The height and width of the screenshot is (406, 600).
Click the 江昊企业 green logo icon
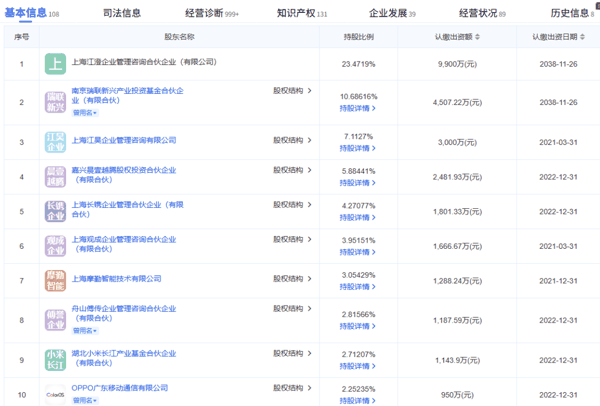click(x=57, y=141)
